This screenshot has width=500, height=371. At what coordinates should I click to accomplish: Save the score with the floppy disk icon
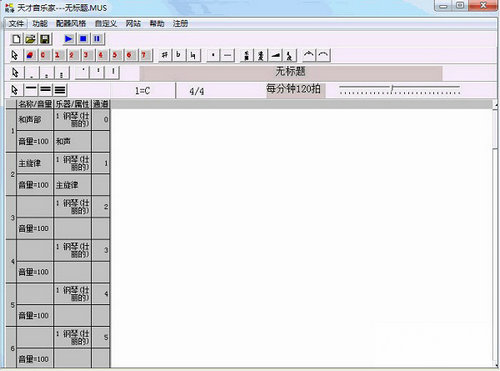click(45, 39)
